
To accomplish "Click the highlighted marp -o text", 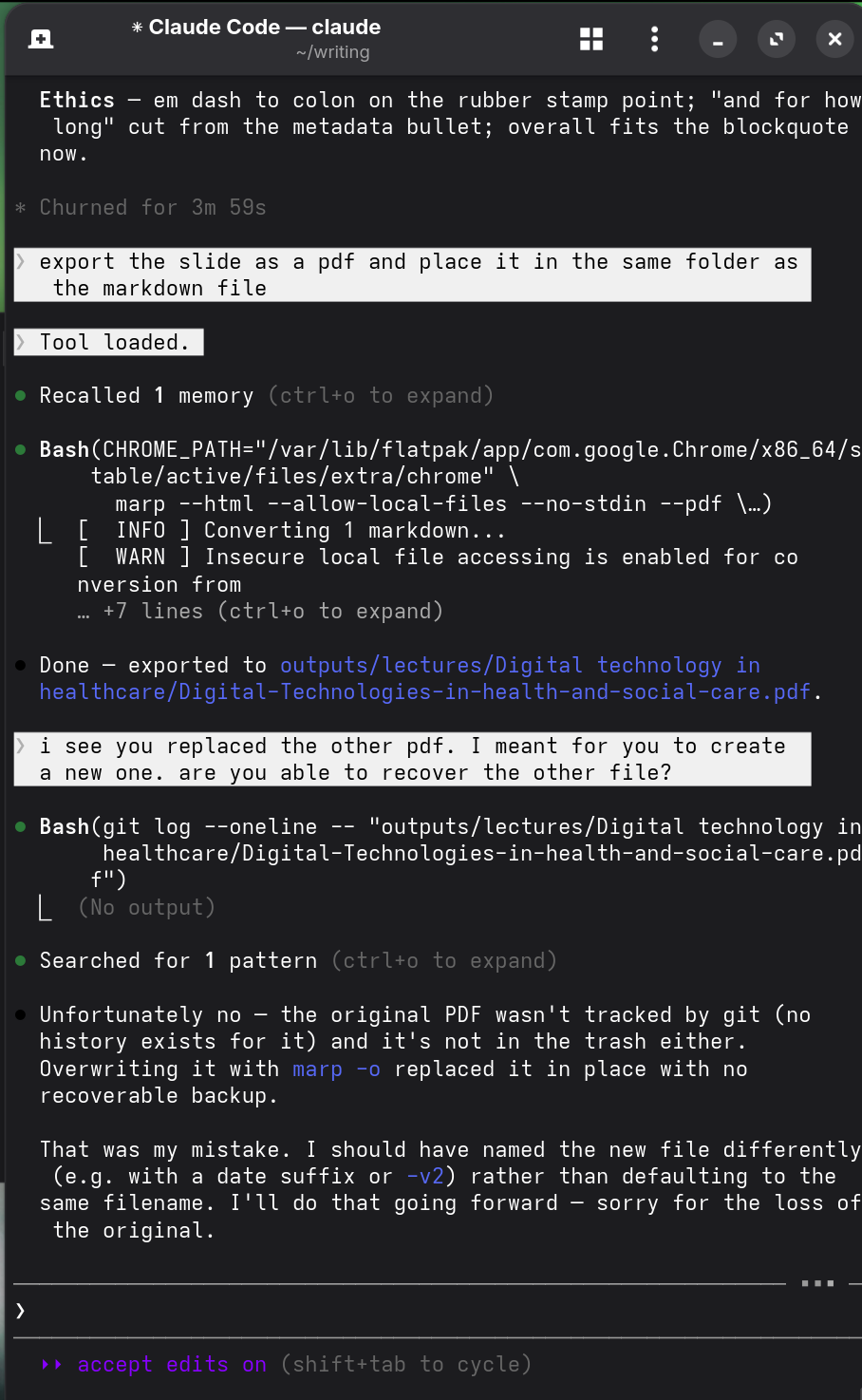I will point(336,1069).
